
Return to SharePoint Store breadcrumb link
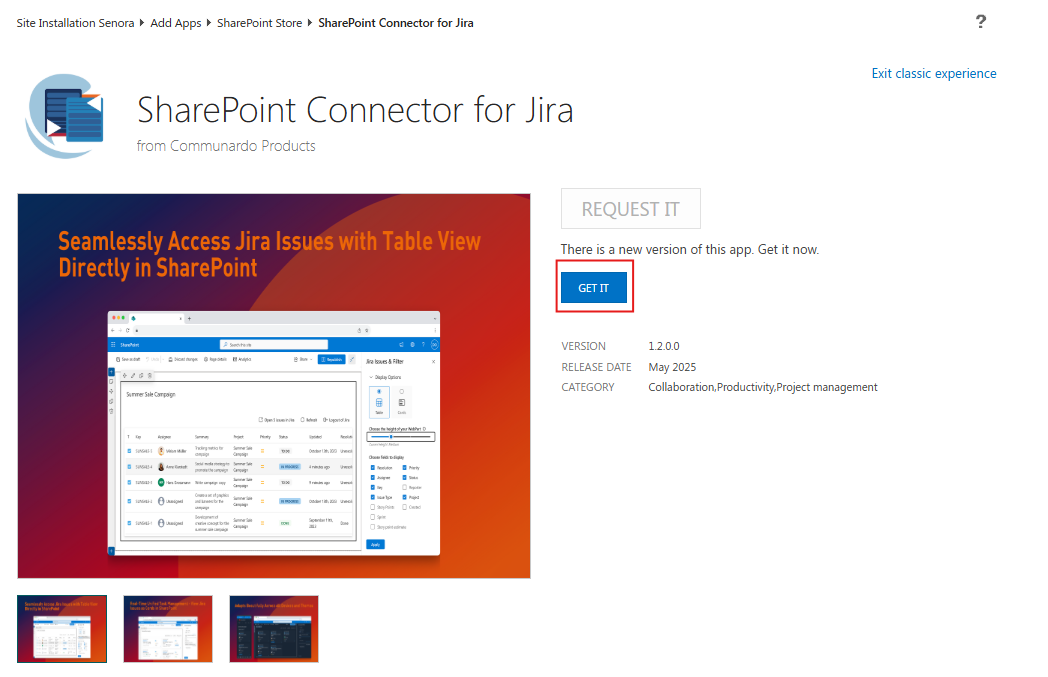(x=259, y=23)
